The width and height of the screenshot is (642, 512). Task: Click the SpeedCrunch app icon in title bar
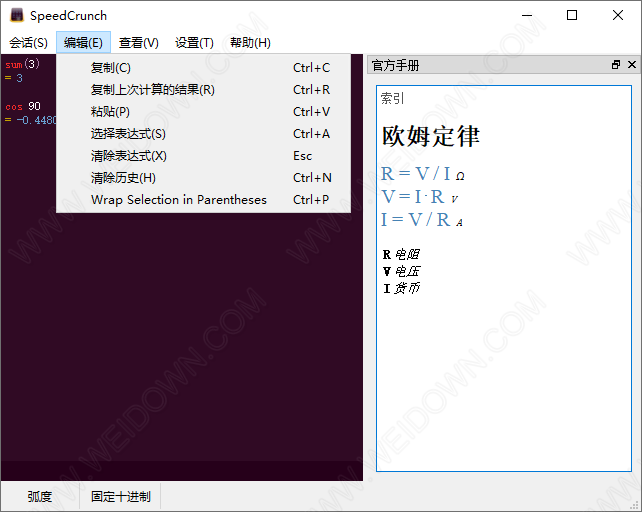pyautogui.click(x=16, y=16)
